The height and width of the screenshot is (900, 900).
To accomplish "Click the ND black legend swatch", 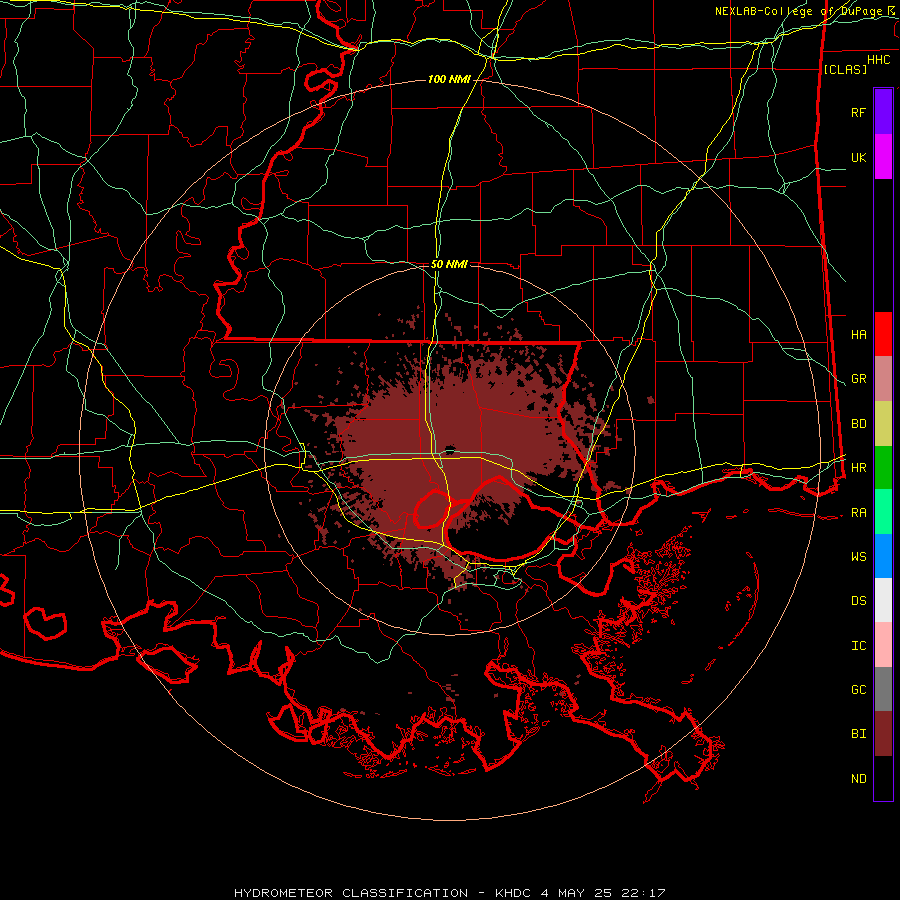I will coord(883,778).
